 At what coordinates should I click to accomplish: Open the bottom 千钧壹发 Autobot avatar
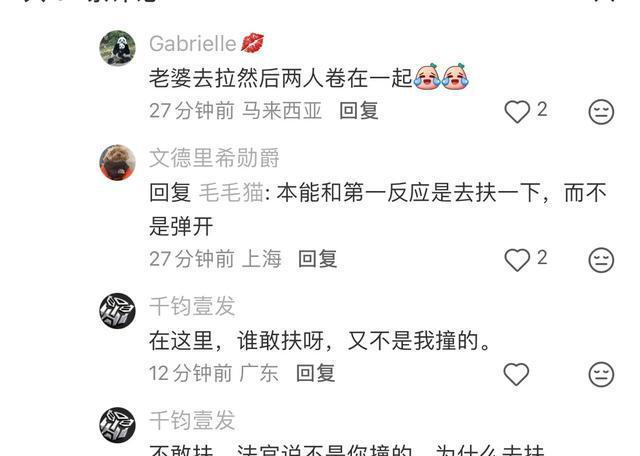coord(118,425)
